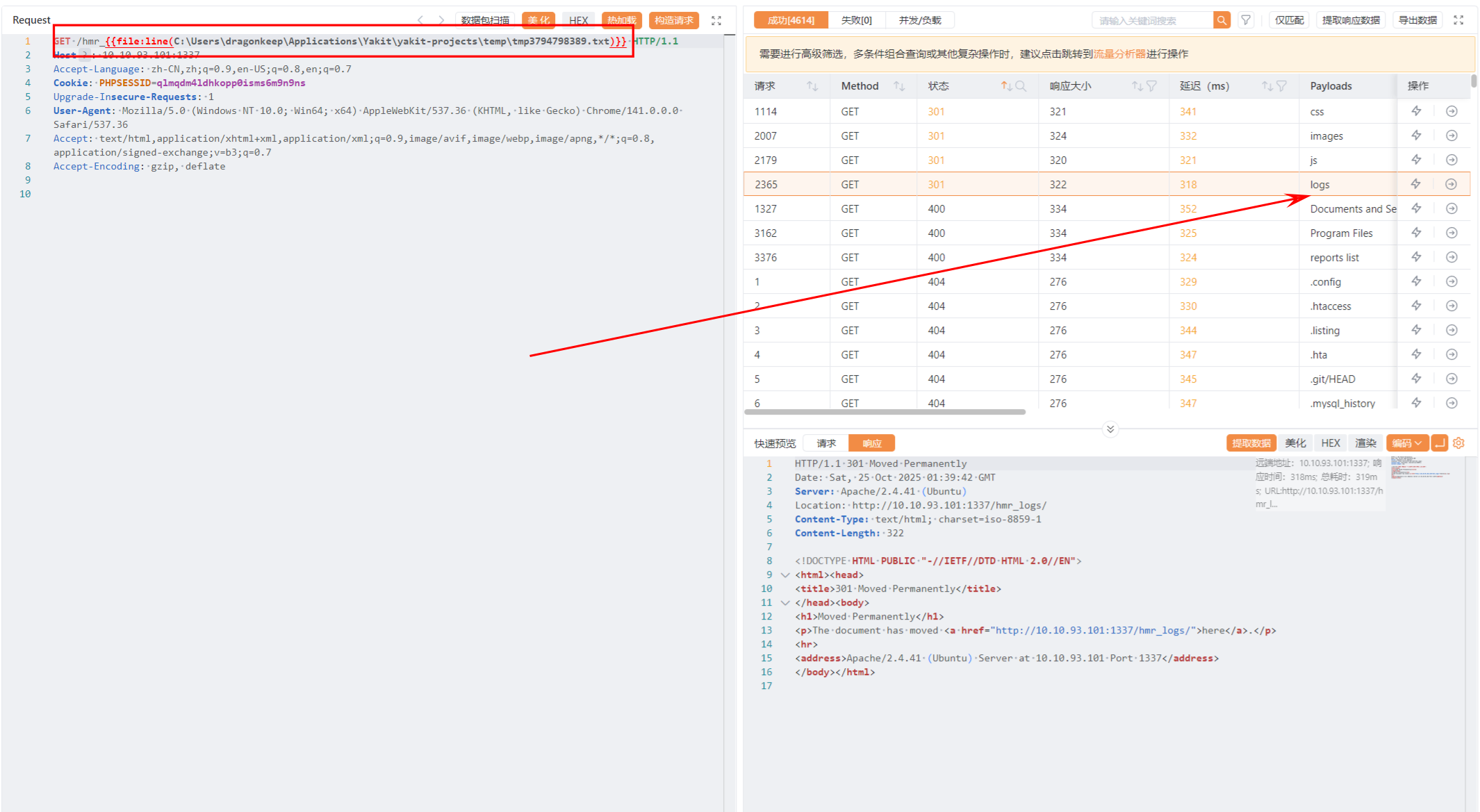Click the orange search magnifier button

1222,20
